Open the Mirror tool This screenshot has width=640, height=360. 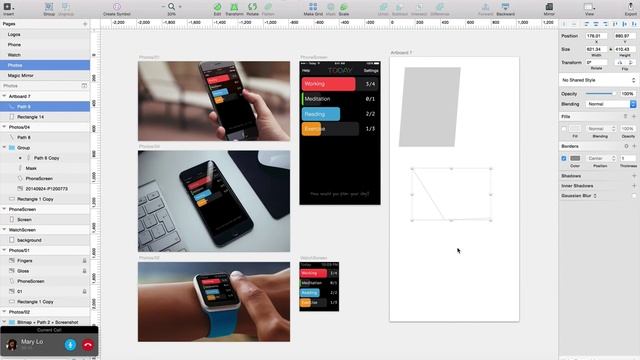(x=549, y=7)
